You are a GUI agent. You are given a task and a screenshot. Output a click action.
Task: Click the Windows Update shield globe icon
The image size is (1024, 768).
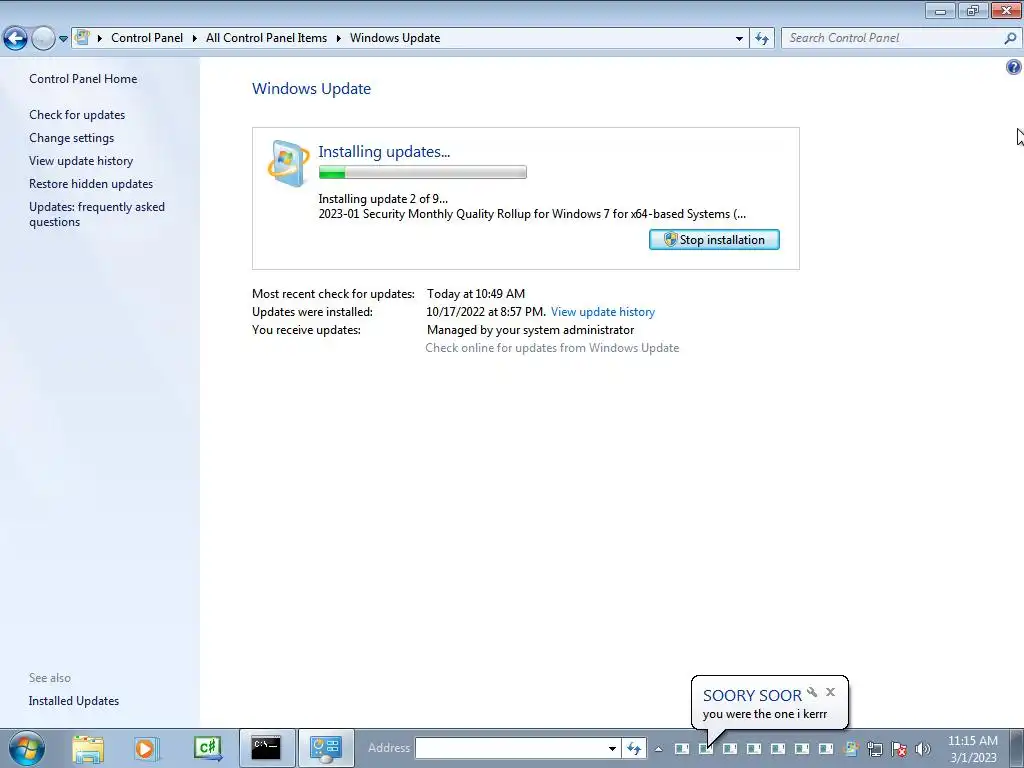pyautogui.click(x=288, y=163)
